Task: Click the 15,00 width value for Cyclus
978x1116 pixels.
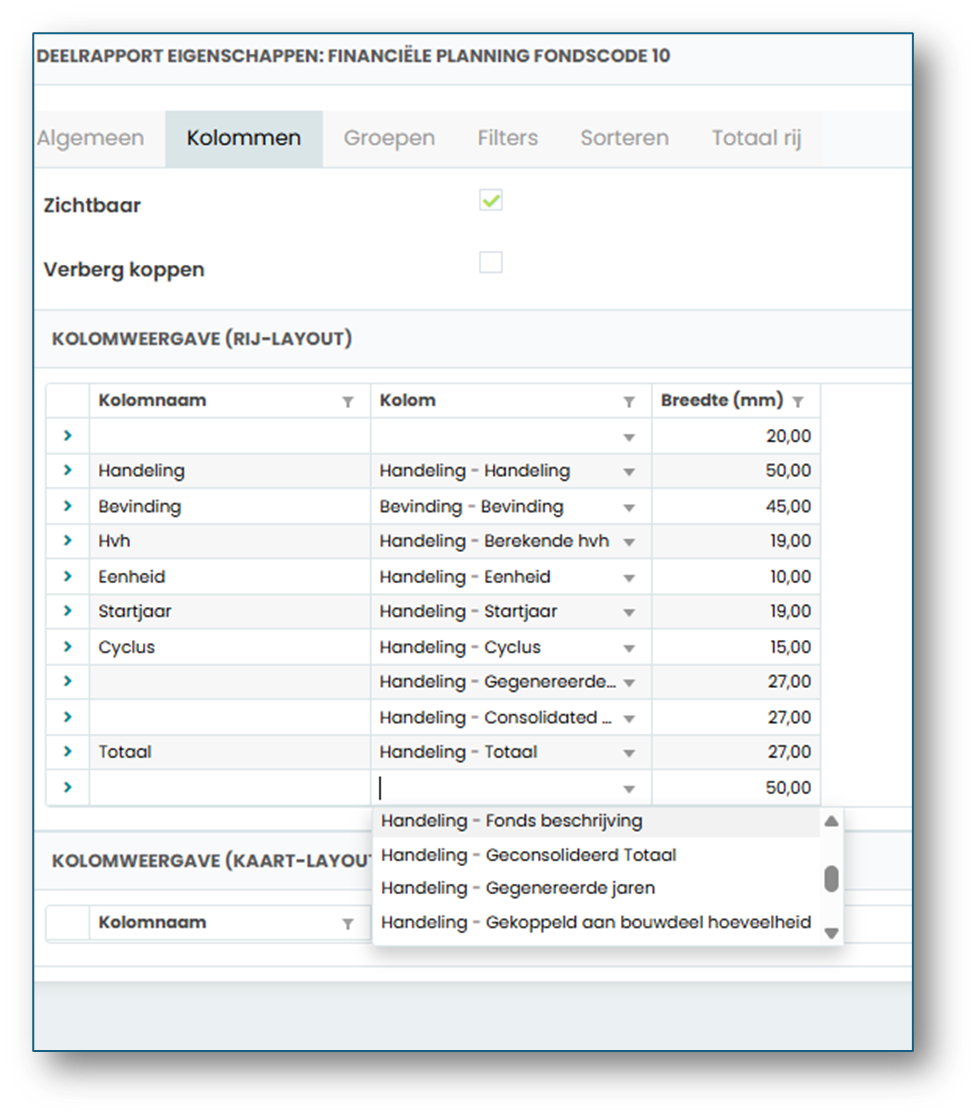Action: 736,647
